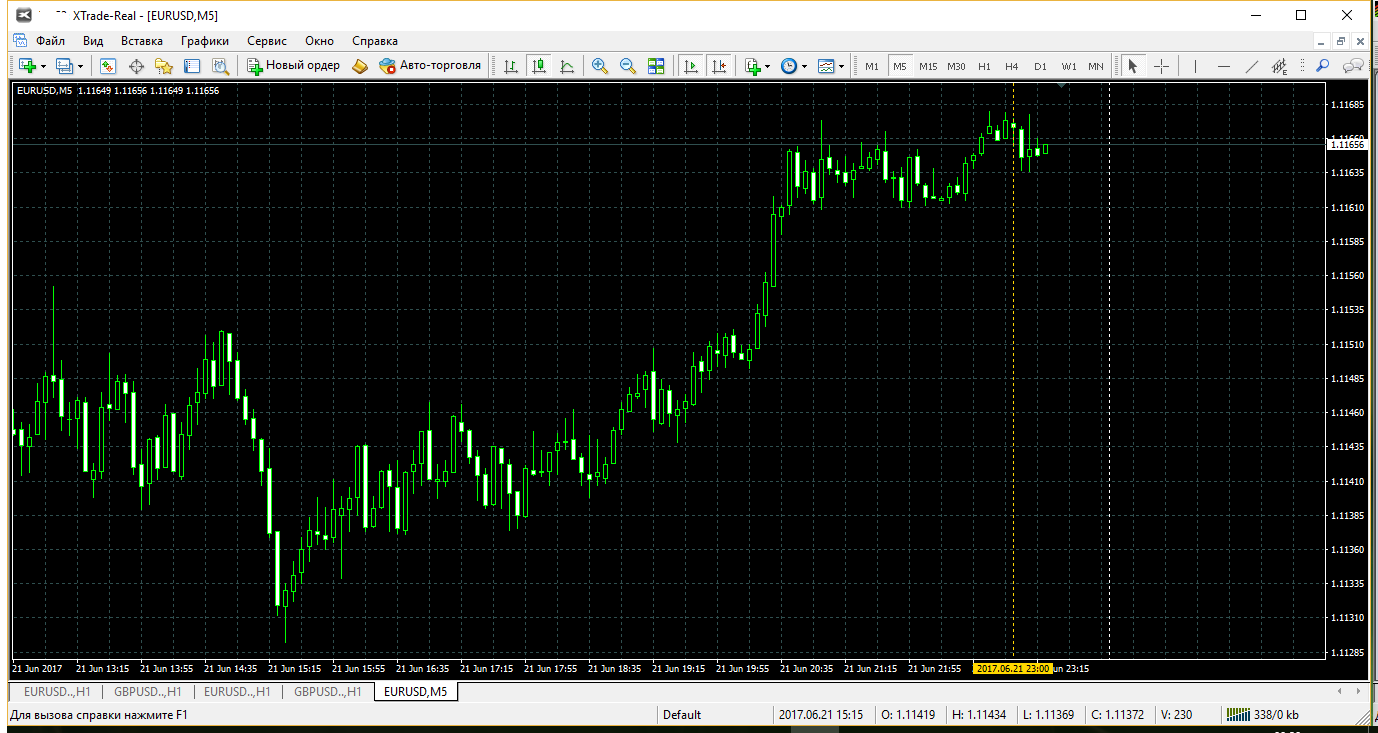Image resolution: width=1378 pixels, height=733 pixels.
Task: Expand the New Chart dropdown arrow
Action: (x=44, y=66)
